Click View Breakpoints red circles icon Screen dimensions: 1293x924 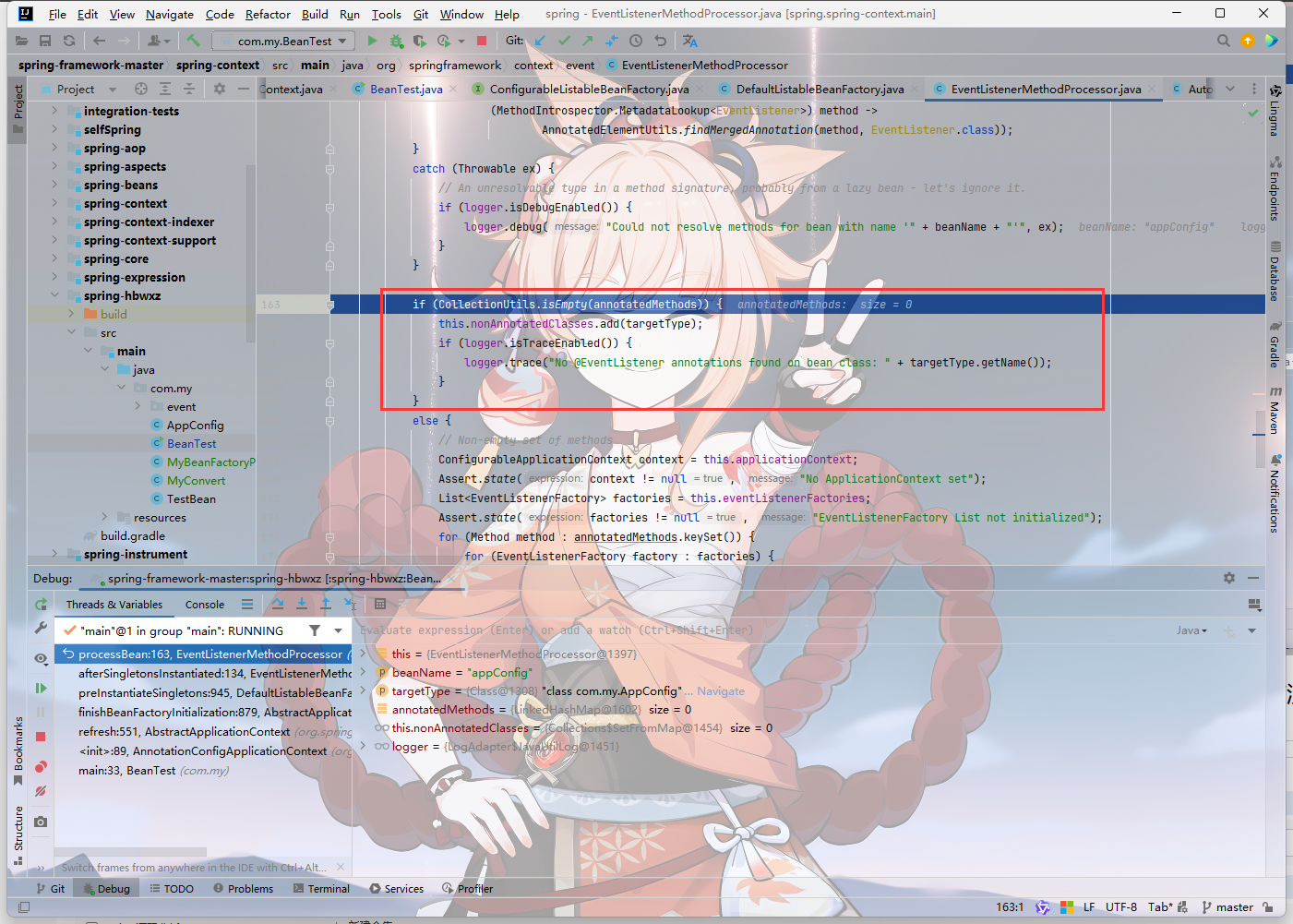point(41,766)
